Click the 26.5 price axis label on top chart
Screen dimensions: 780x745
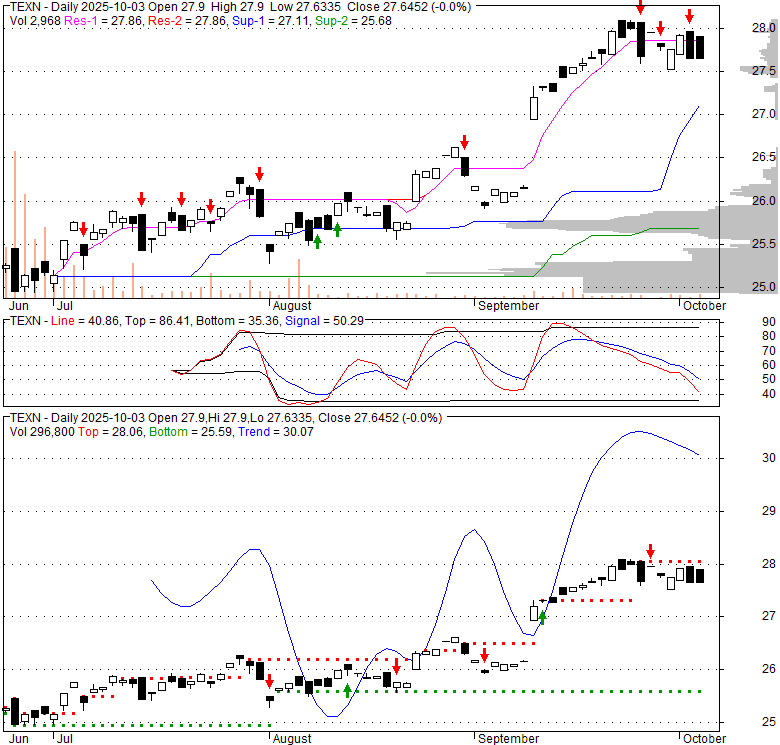pyautogui.click(x=764, y=158)
